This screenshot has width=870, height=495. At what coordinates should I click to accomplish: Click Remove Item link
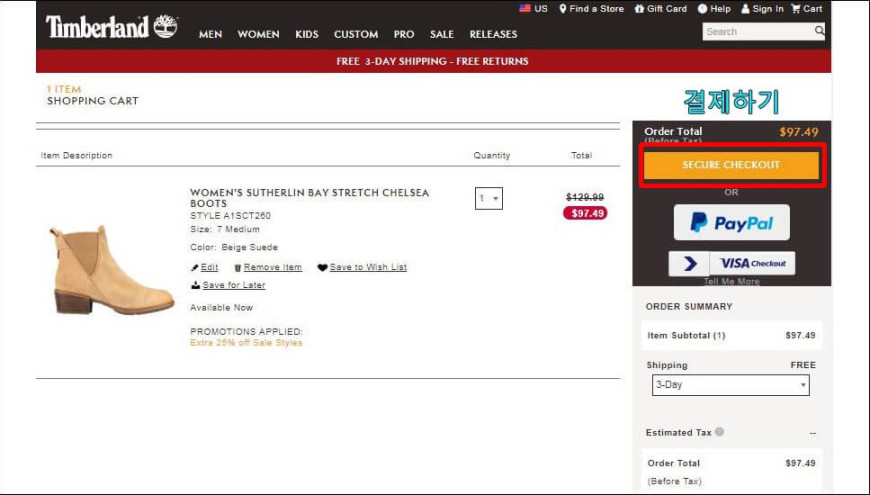click(268, 267)
